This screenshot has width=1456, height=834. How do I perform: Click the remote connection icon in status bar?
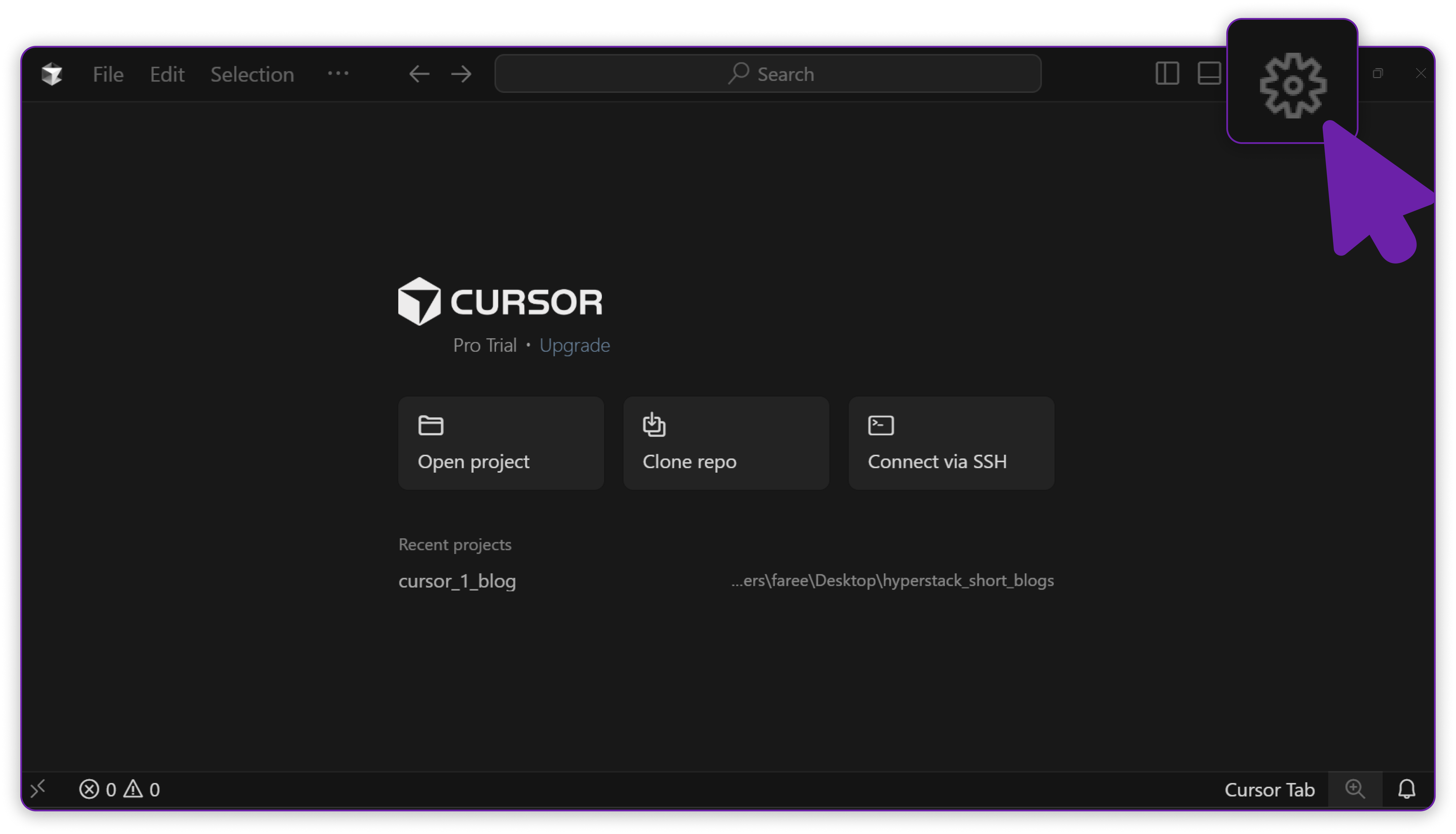point(38,789)
